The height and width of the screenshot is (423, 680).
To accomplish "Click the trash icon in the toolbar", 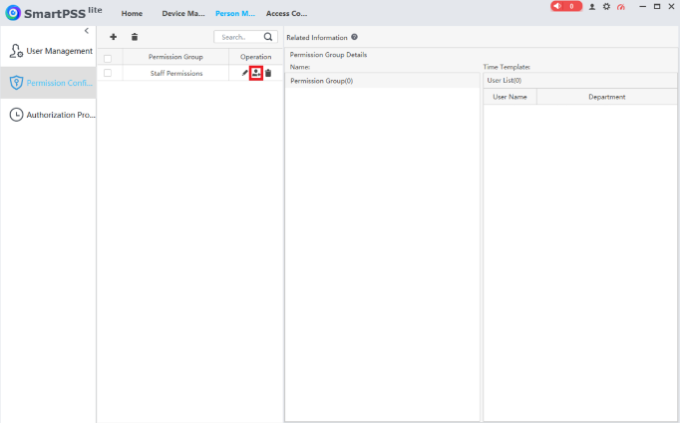I will pos(134,37).
